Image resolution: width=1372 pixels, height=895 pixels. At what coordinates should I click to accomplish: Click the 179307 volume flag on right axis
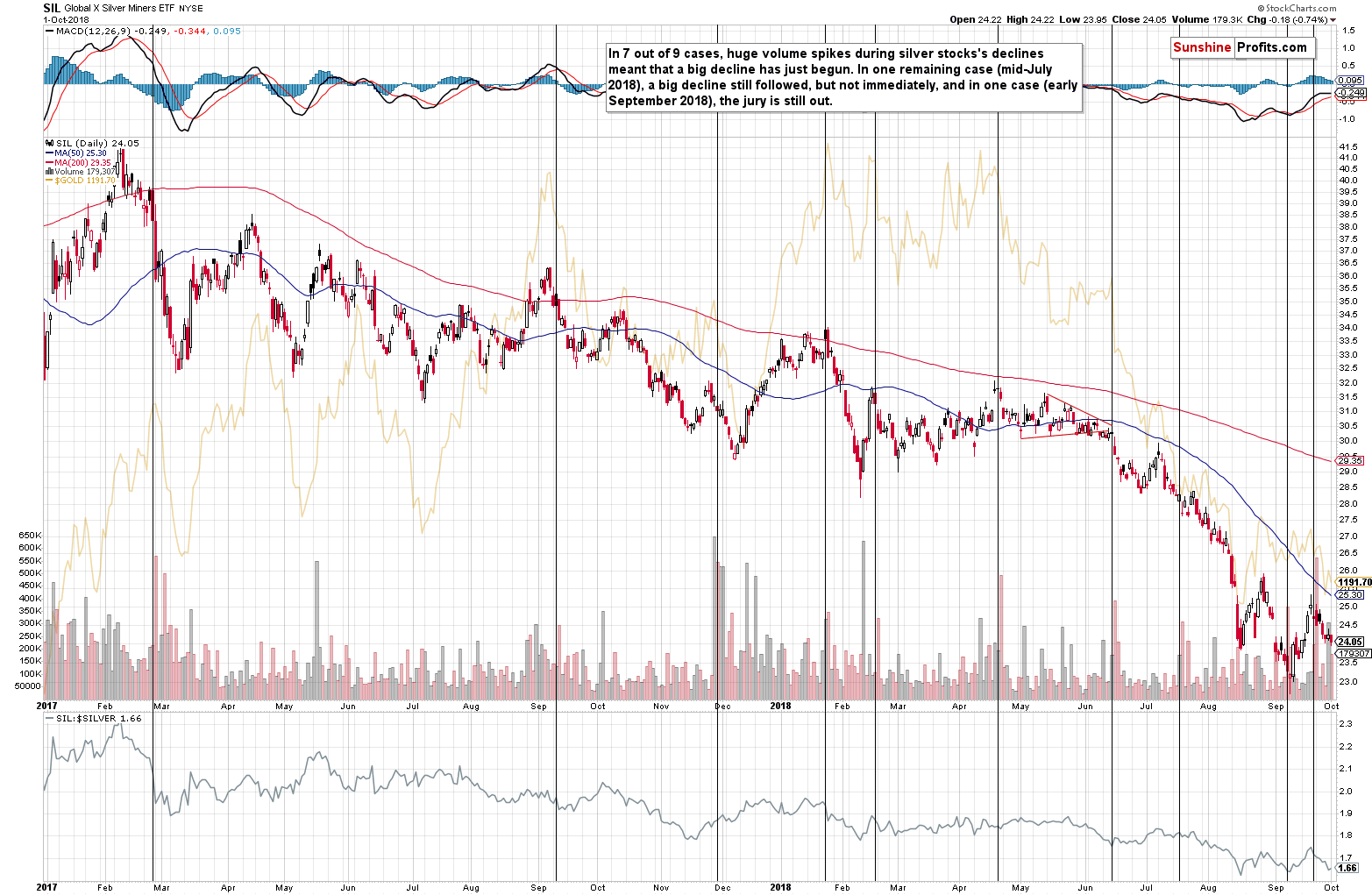tap(1352, 654)
